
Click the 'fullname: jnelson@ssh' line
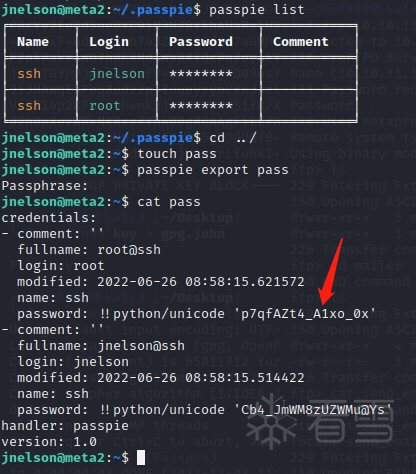point(101,346)
